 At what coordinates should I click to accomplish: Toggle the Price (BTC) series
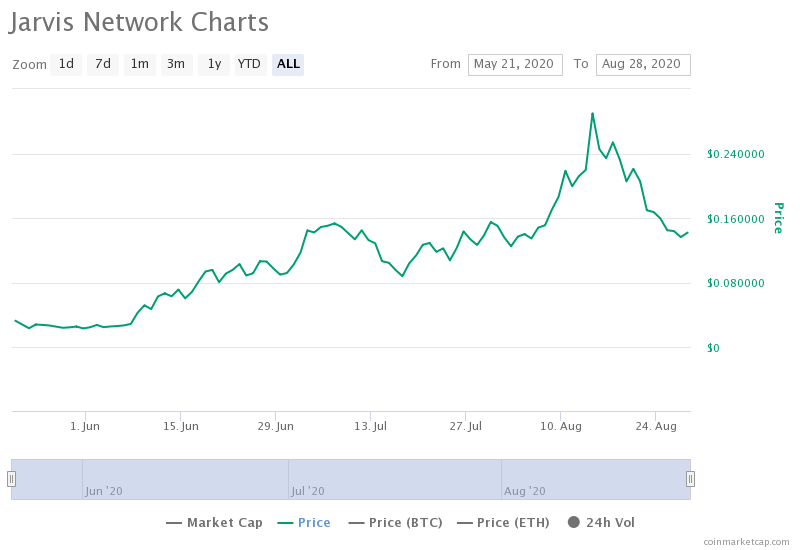(x=395, y=522)
